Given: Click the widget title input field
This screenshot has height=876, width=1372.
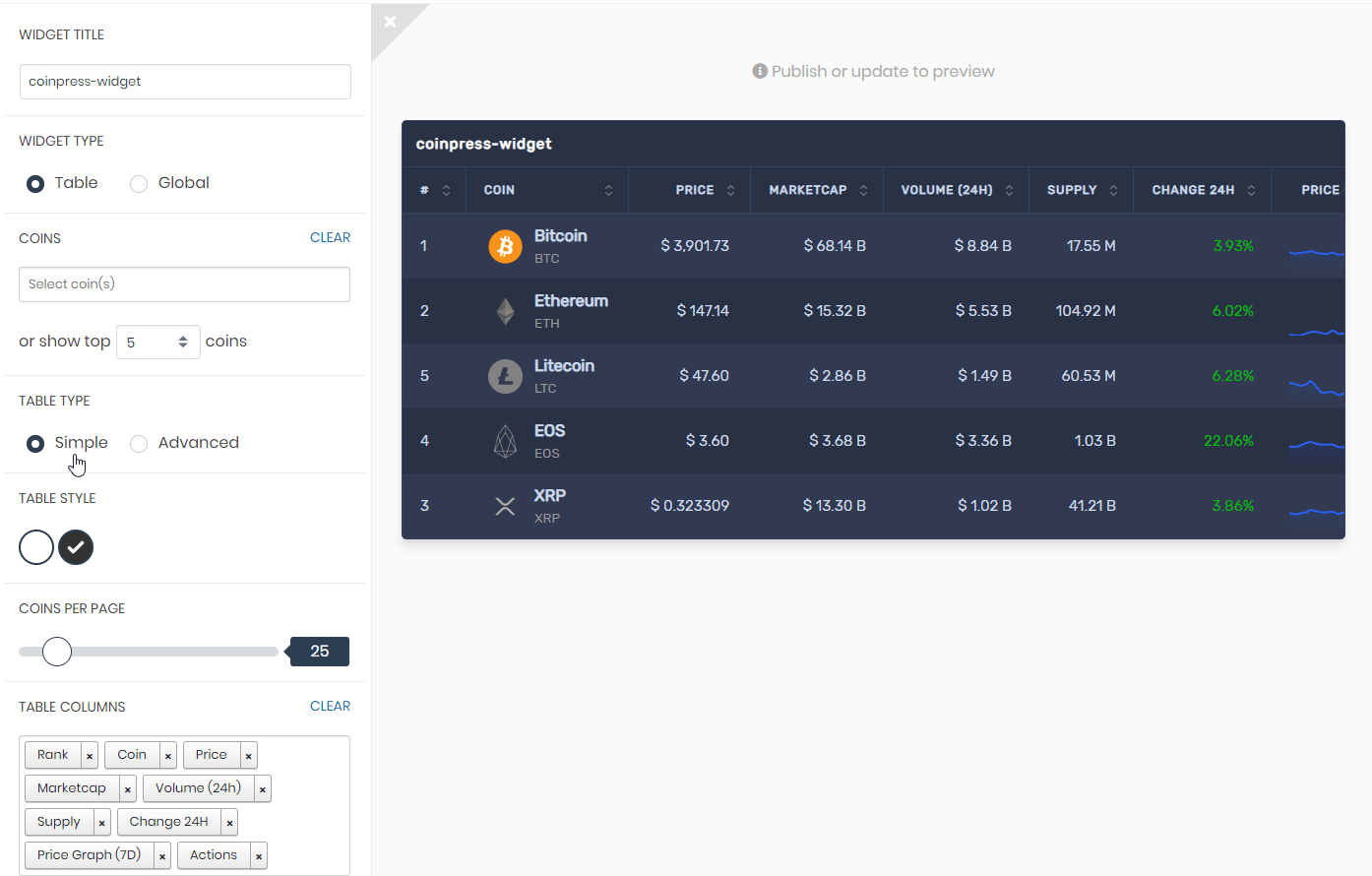Looking at the screenshot, I should coord(185,82).
